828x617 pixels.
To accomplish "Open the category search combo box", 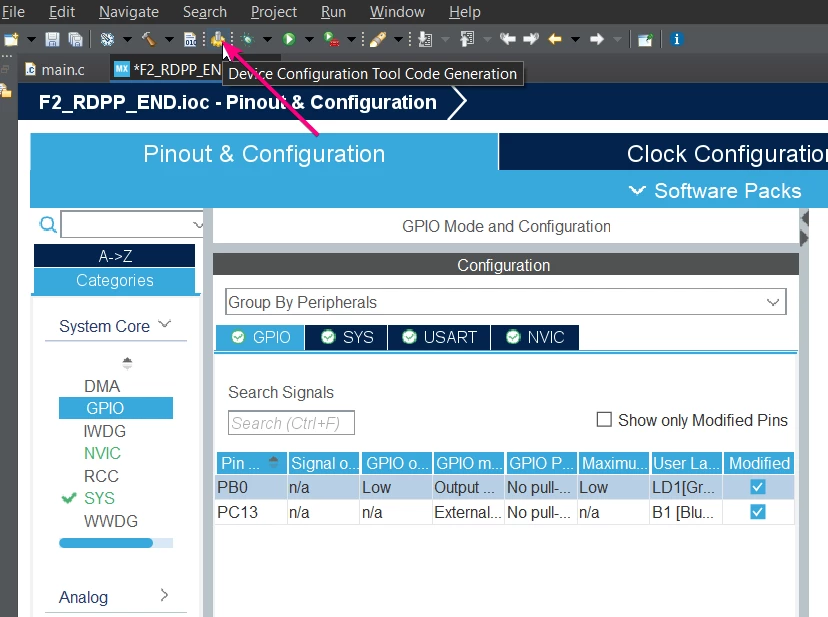I will tap(133, 225).
